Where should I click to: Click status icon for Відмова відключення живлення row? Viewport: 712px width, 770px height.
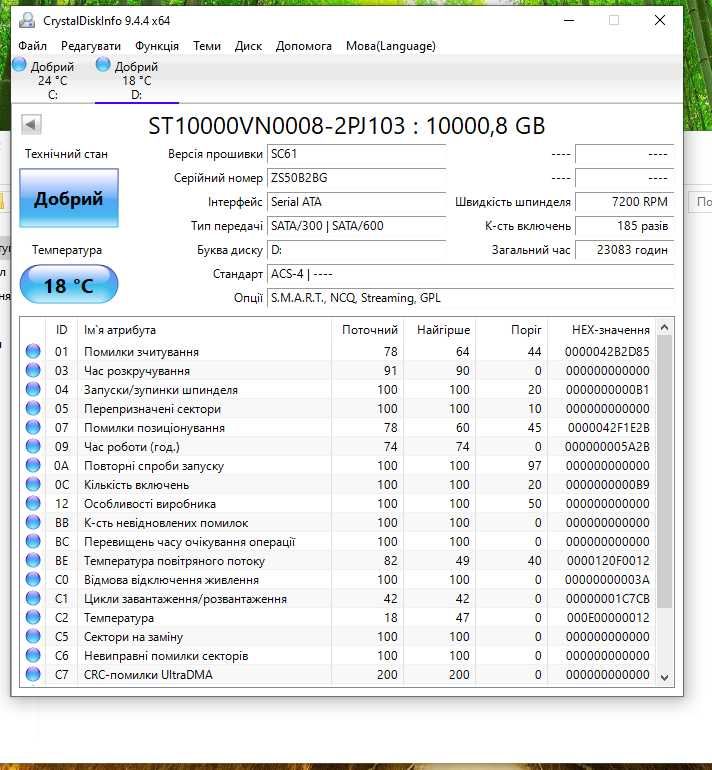[x=33, y=579]
